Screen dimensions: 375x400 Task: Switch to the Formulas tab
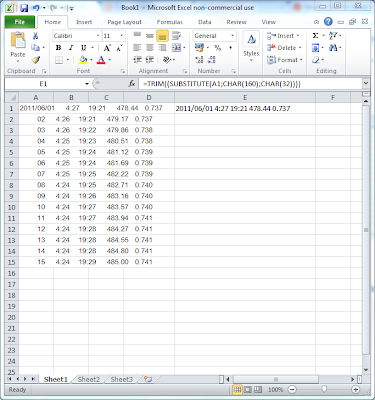click(x=170, y=22)
